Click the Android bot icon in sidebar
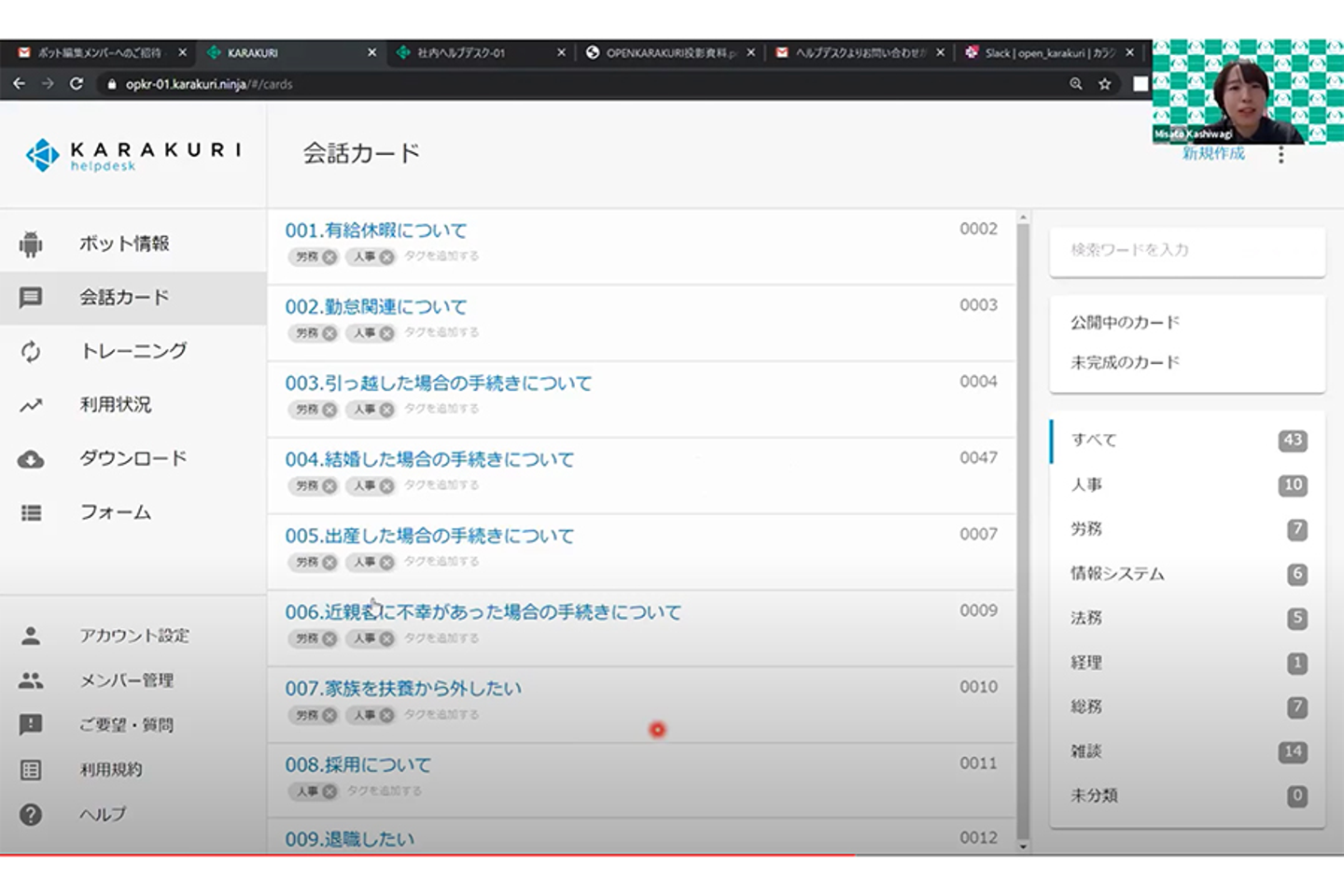The width and height of the screenshot is (1344, 896). 31,244
